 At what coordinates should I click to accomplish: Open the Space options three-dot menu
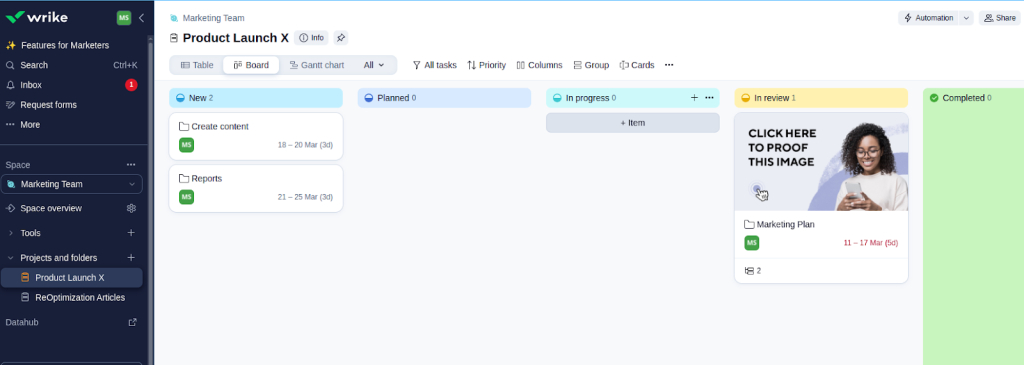pyautogui.click(x=131, y=165)
